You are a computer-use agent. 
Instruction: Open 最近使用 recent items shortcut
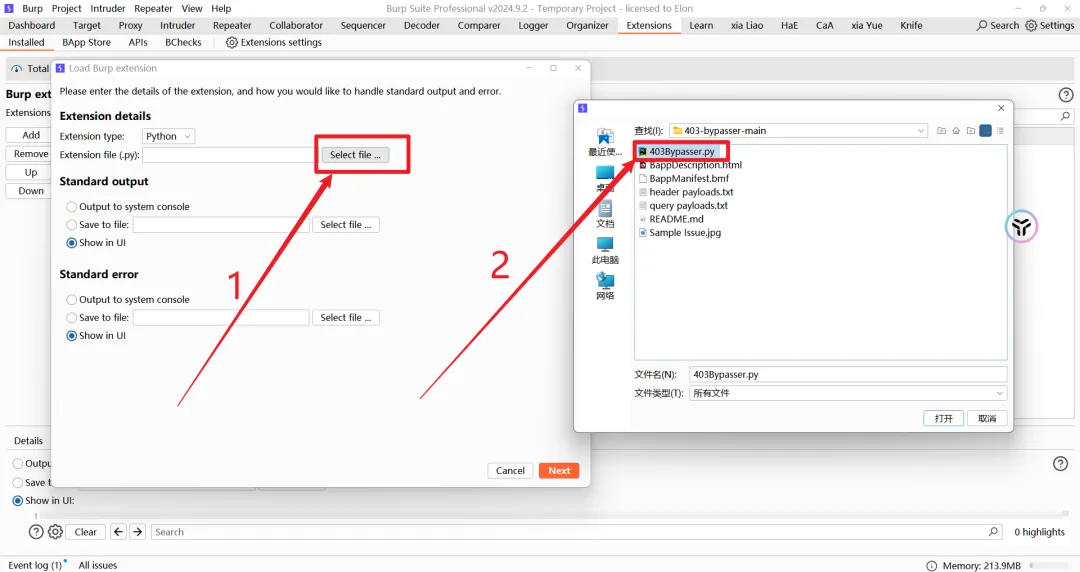605,143
